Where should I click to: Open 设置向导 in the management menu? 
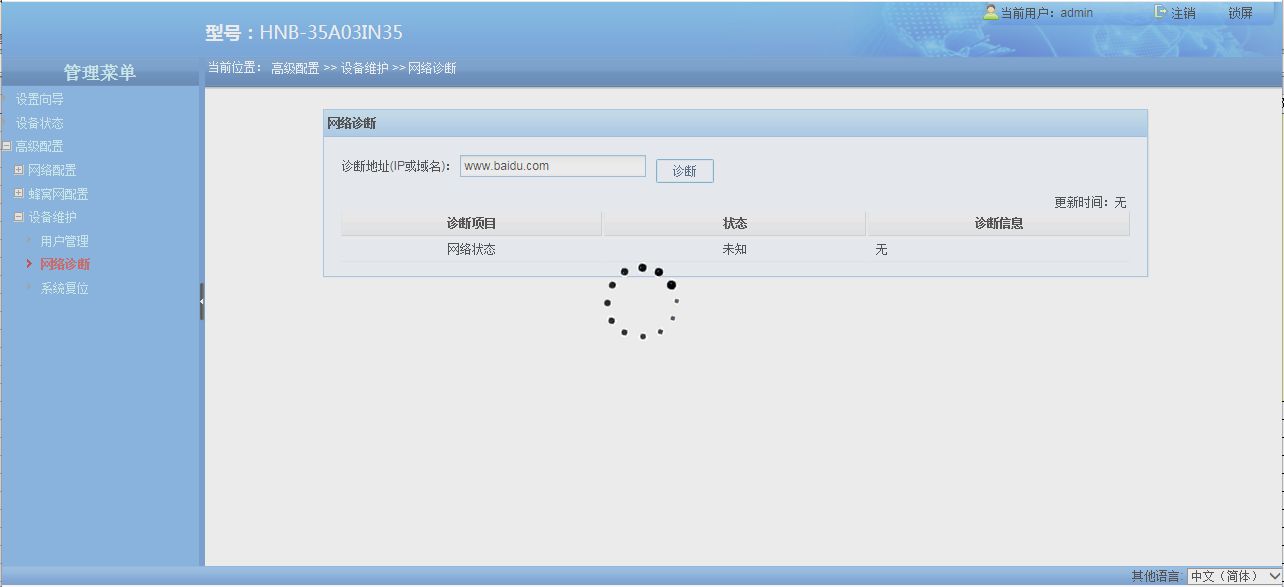40,100
